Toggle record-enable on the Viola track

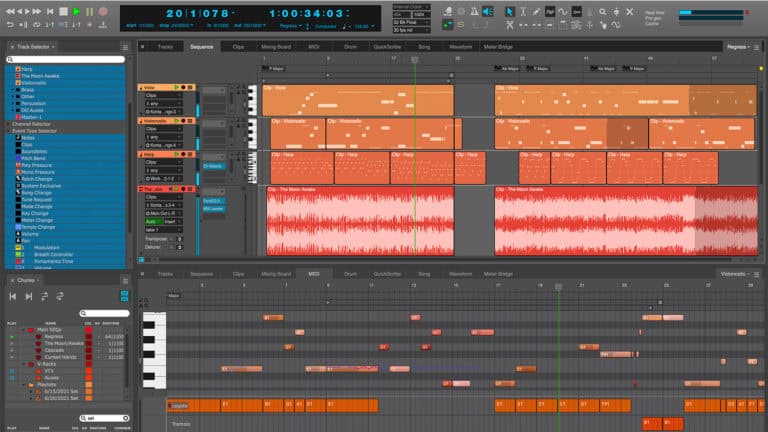(x=183, y=87)
